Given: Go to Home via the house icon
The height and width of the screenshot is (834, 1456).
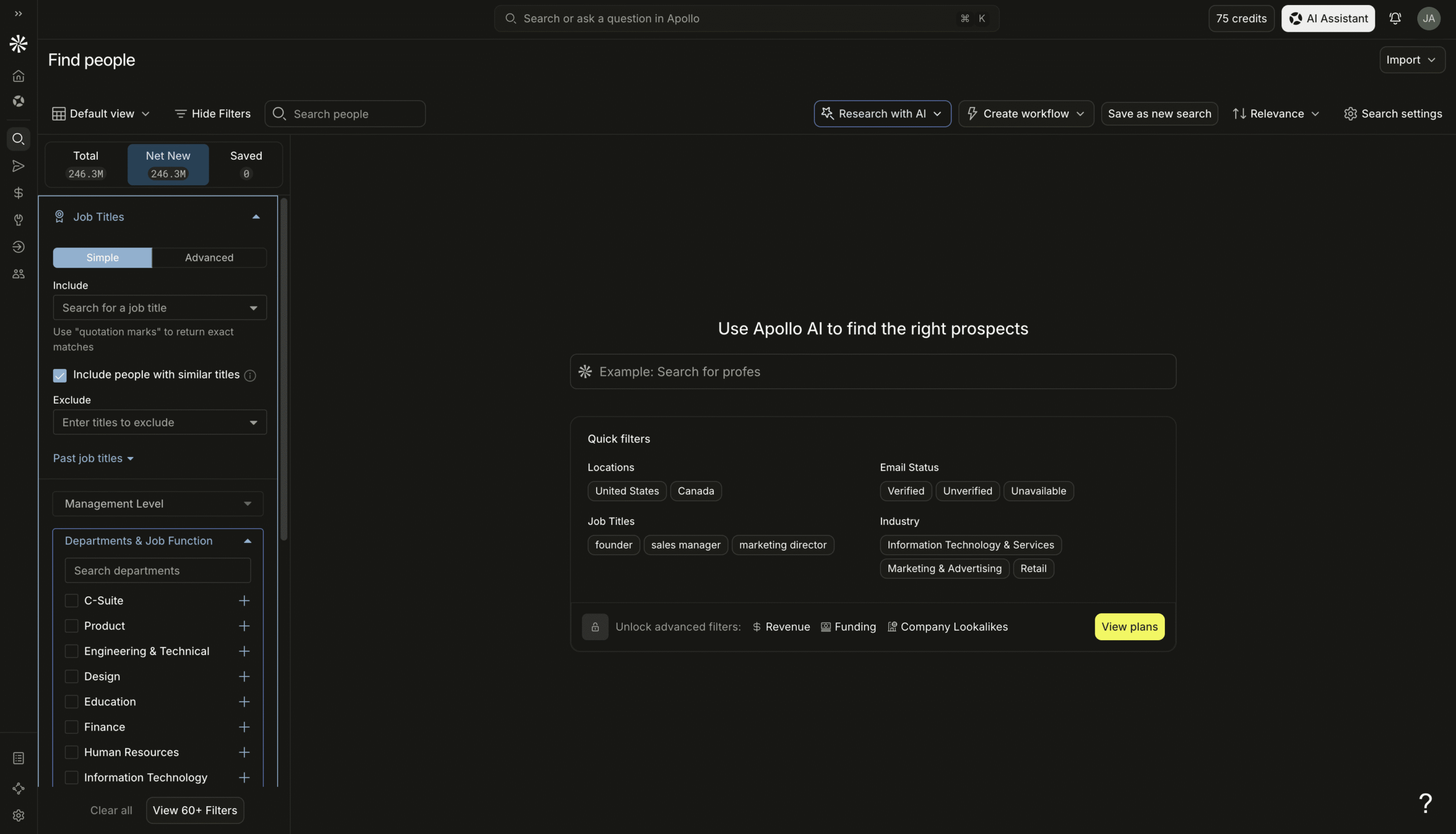Looking at the screenshot, I should [18, 76].
